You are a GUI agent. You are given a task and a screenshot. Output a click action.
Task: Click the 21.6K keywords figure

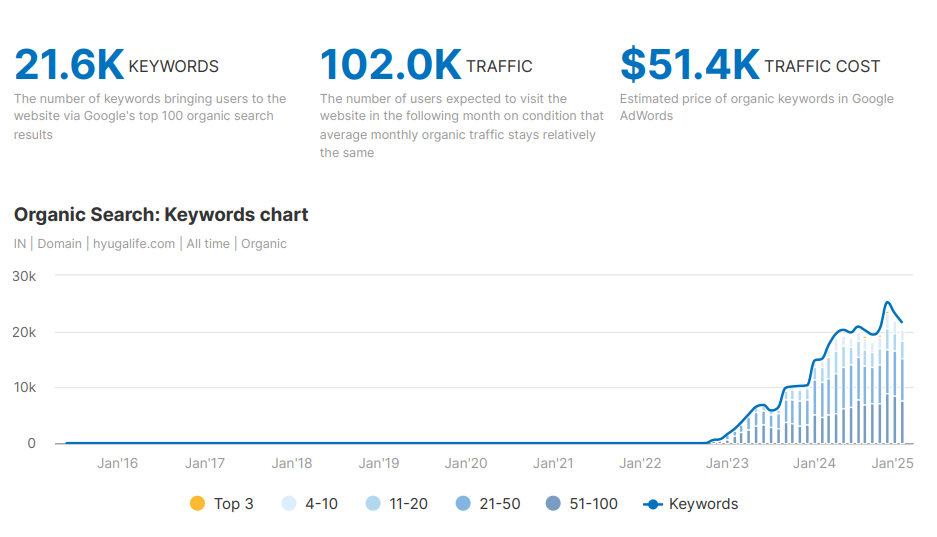pyautogui.click(x=69, y=65)
